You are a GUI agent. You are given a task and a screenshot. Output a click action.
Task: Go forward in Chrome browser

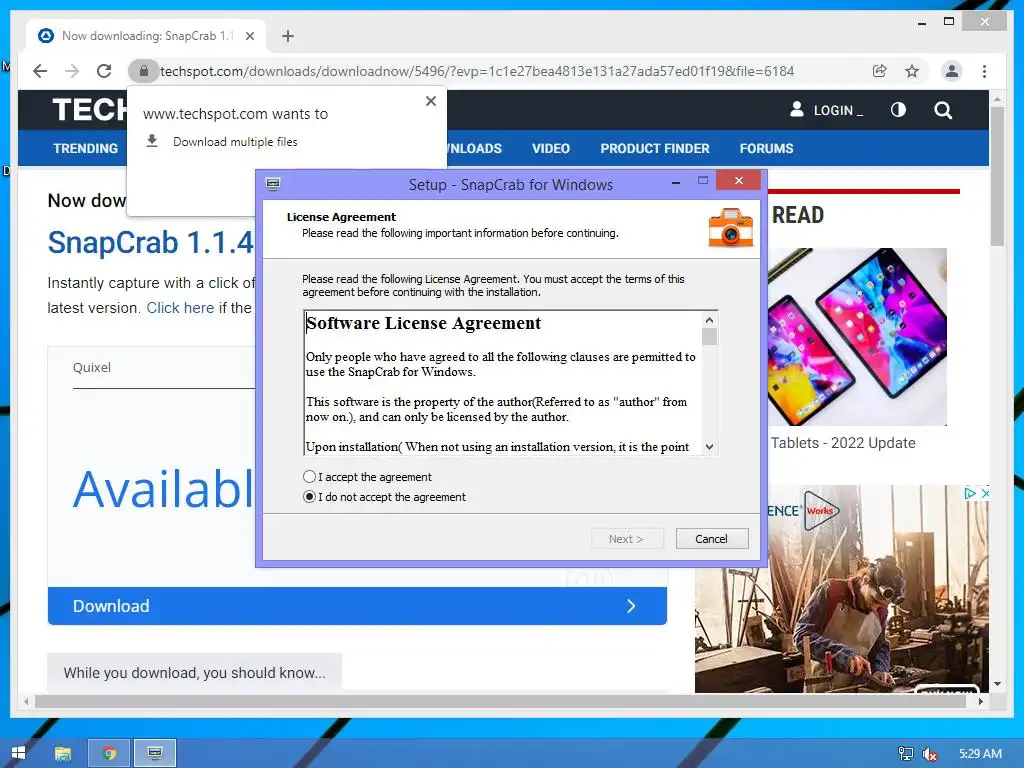coord(72,71)
